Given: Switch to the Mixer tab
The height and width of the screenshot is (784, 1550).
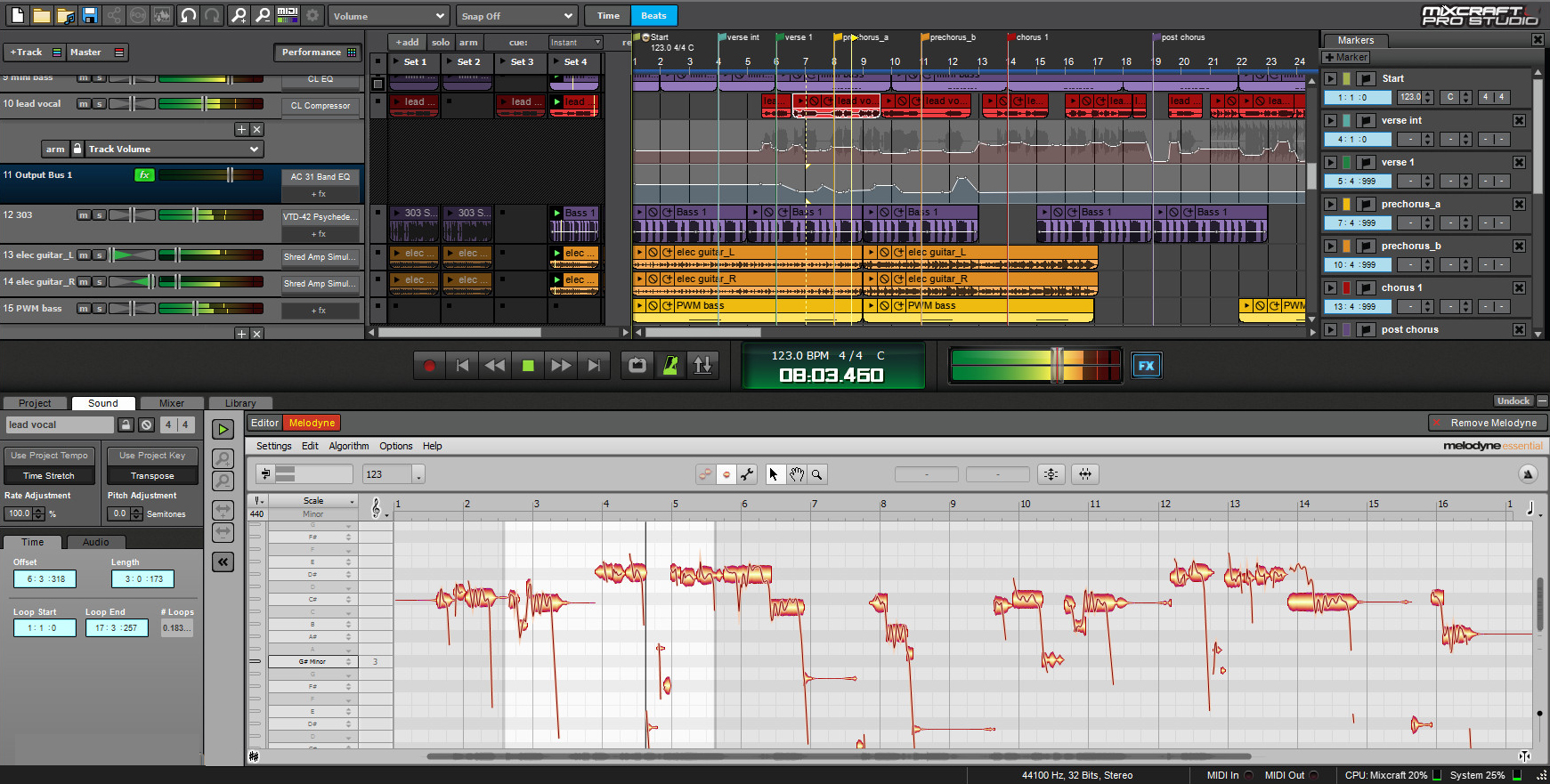Looking at the screenshot, I should click(x=172, y=403).
